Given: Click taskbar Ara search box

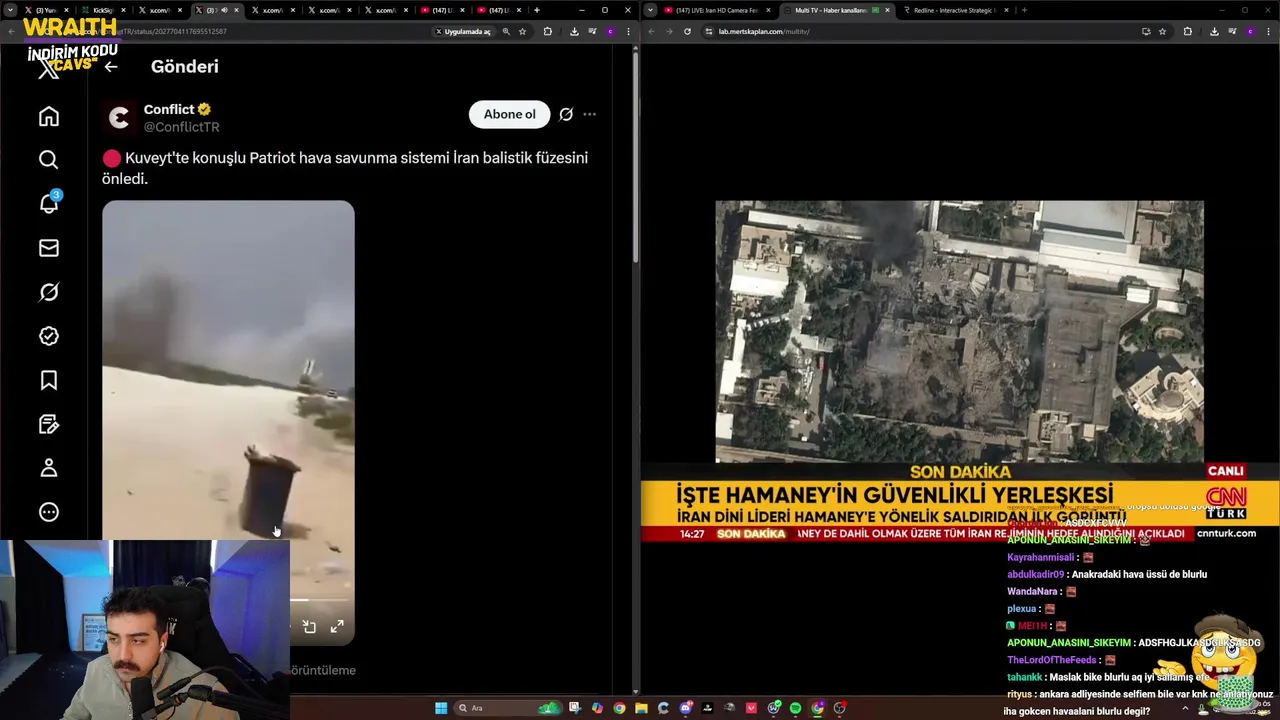Looking at the screenshot, I should pyautogui.click(x=508, y=708).
